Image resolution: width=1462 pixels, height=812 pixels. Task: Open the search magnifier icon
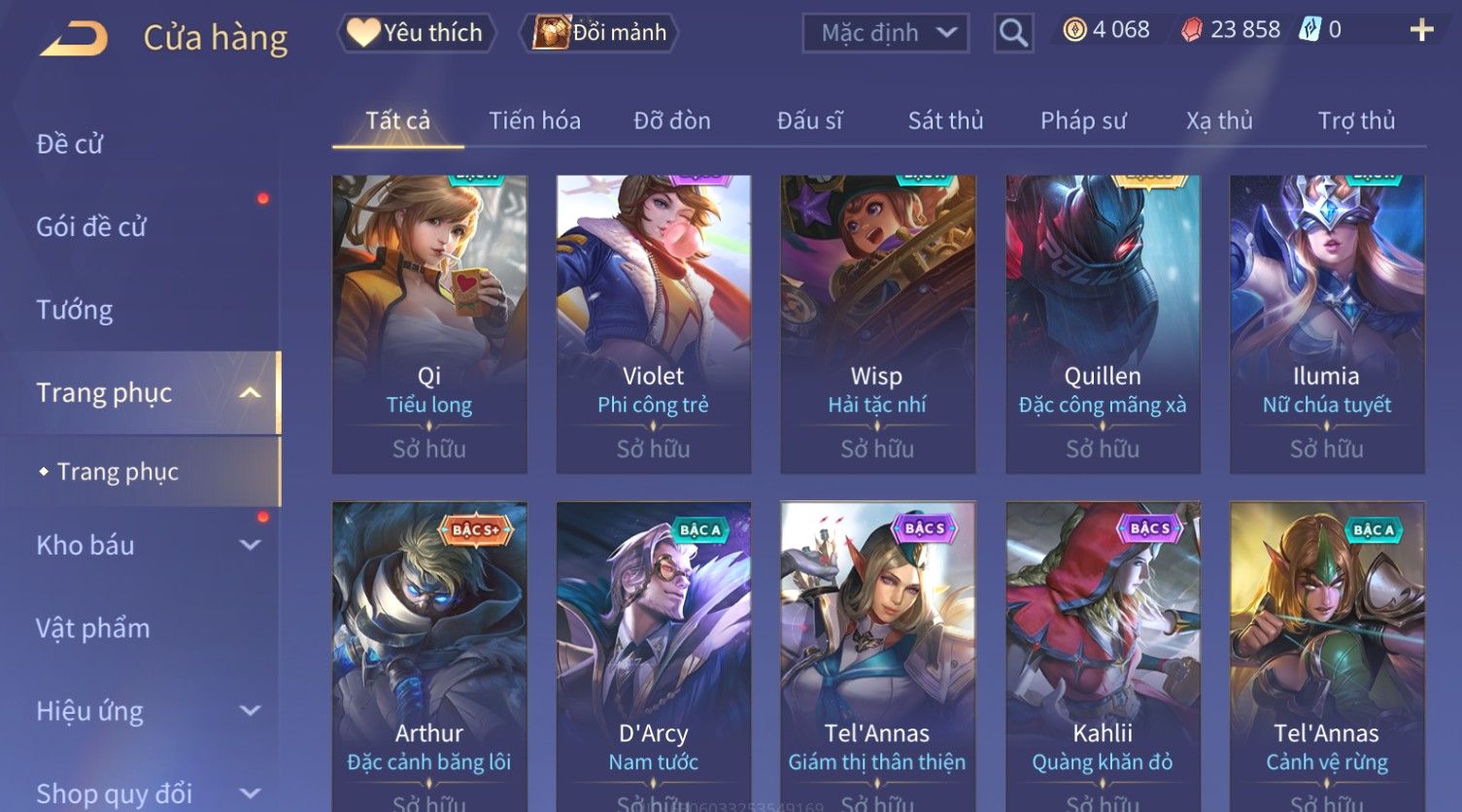click(1013, 33)
